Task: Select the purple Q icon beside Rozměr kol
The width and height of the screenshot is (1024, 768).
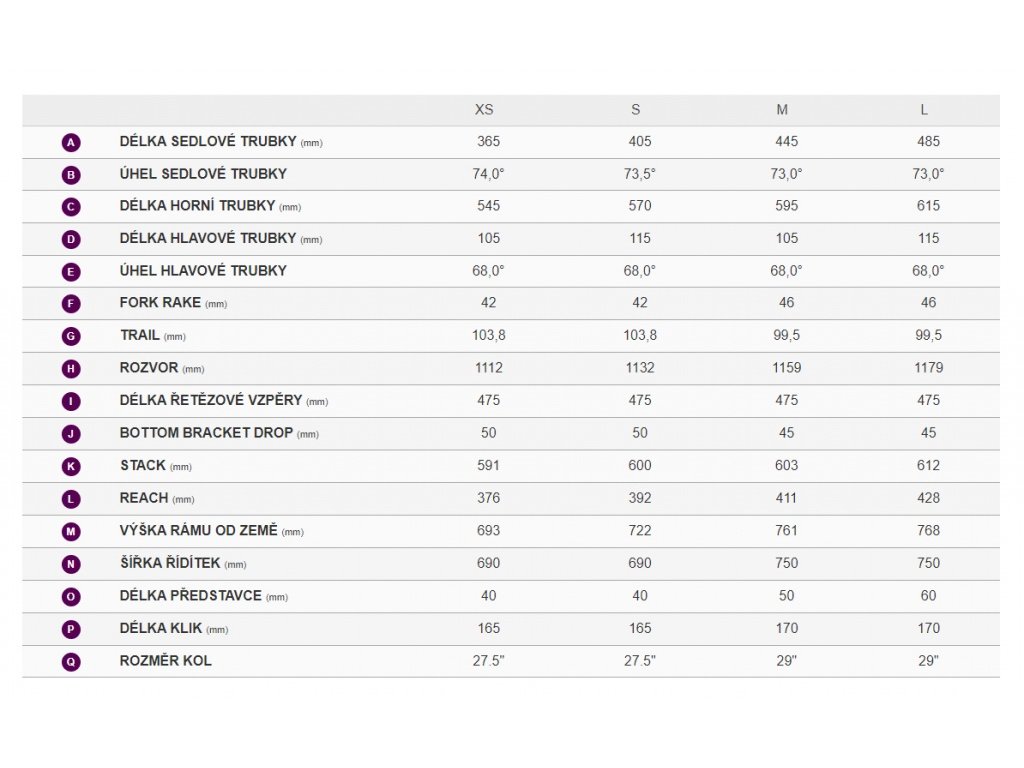Action: [71, 662]
